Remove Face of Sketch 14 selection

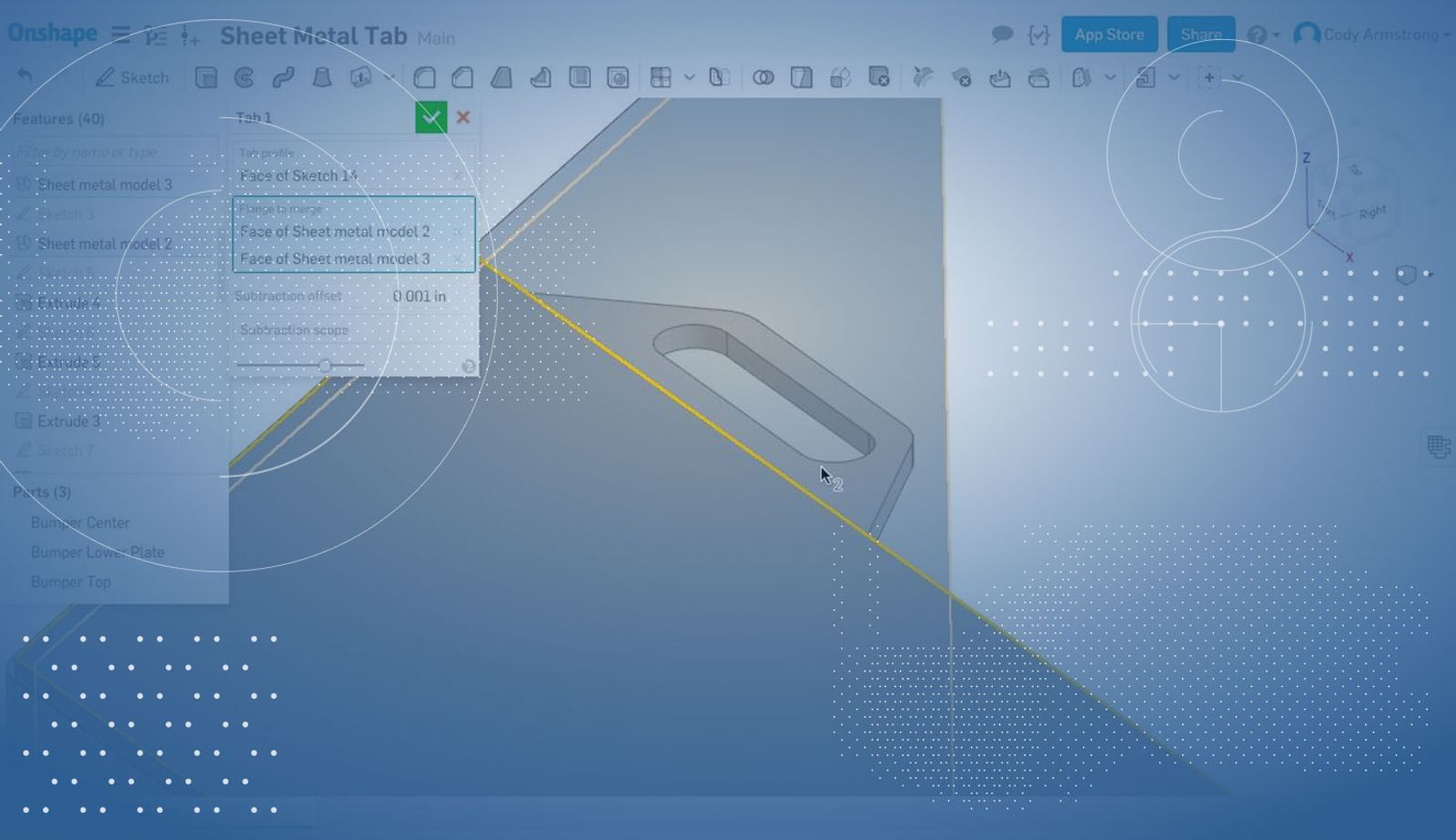point(460,176)
